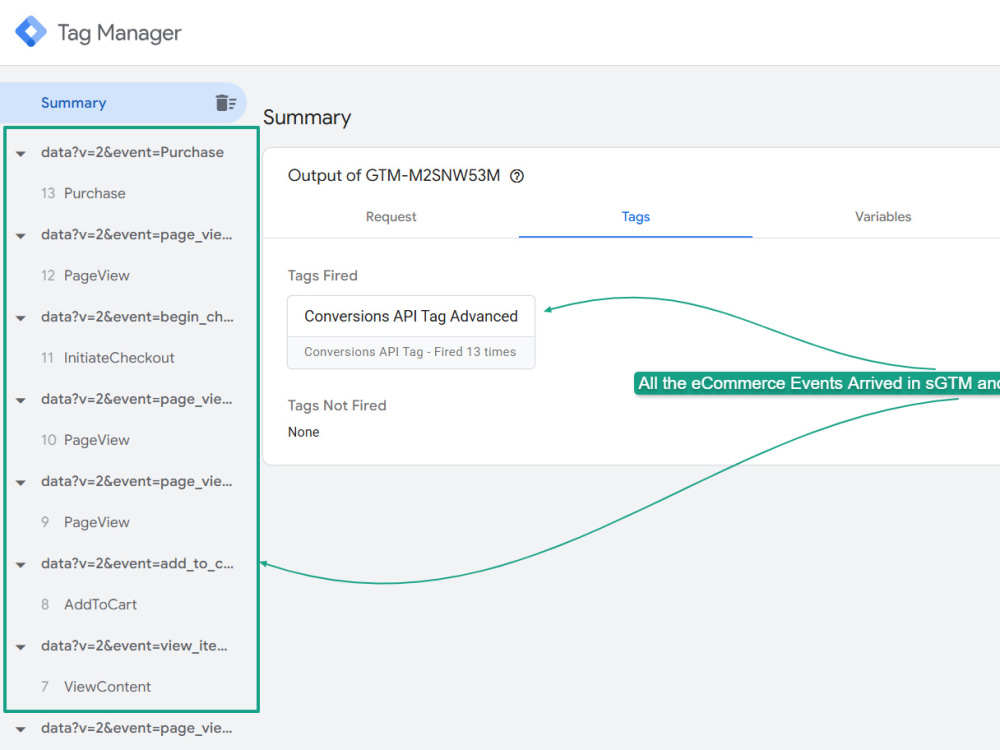This screenshot has width=1000, height=750.
Task: Collapse the view_item request group
Action: pyautogui.click(x=21, y=647)
